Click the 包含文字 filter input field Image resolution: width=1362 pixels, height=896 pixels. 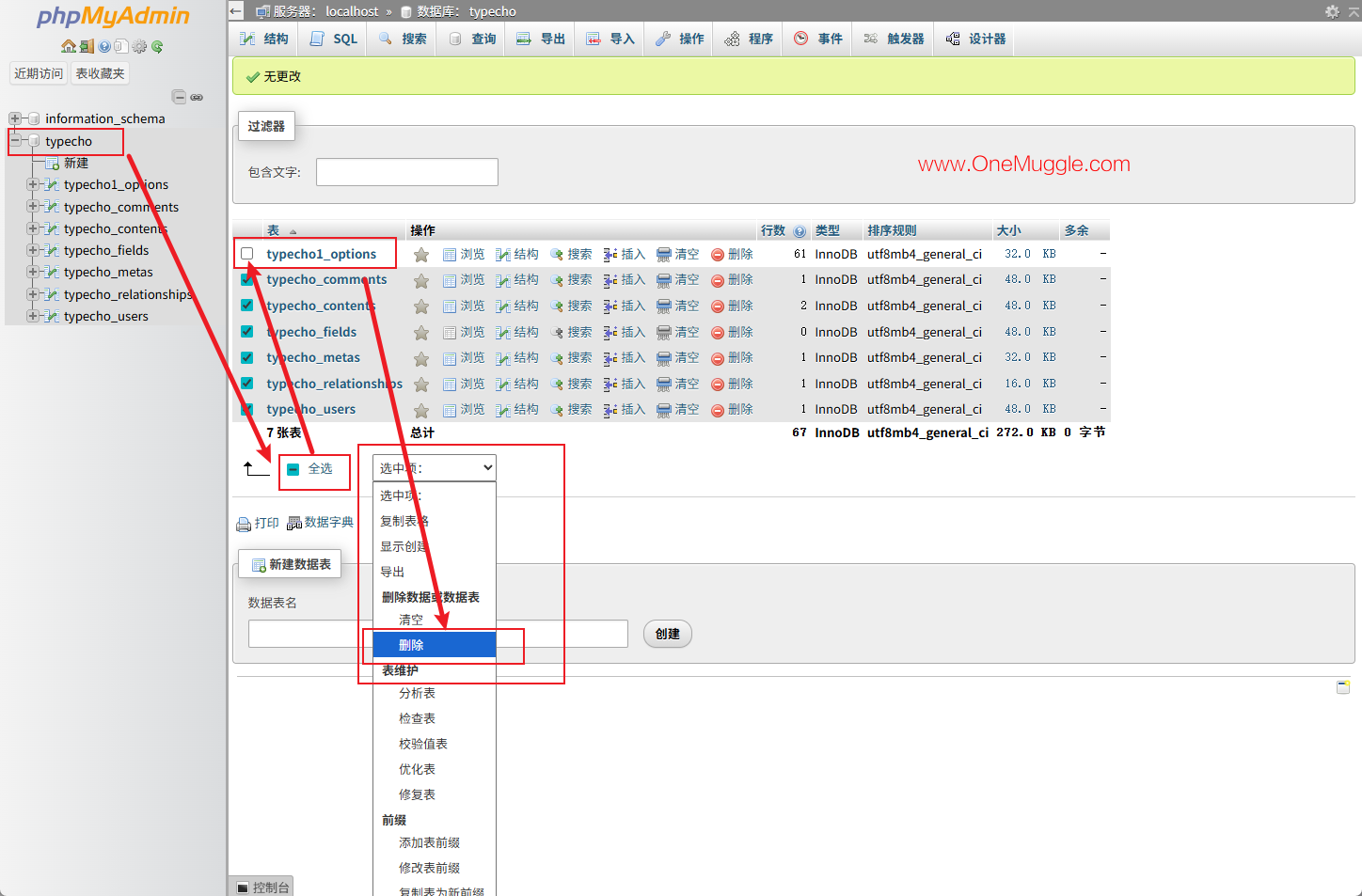click(x=407, y=172)
